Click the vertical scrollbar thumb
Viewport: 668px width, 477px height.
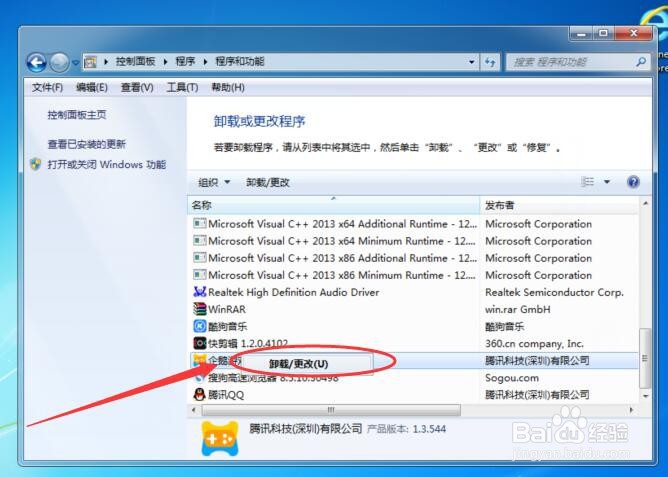[645, 358]
